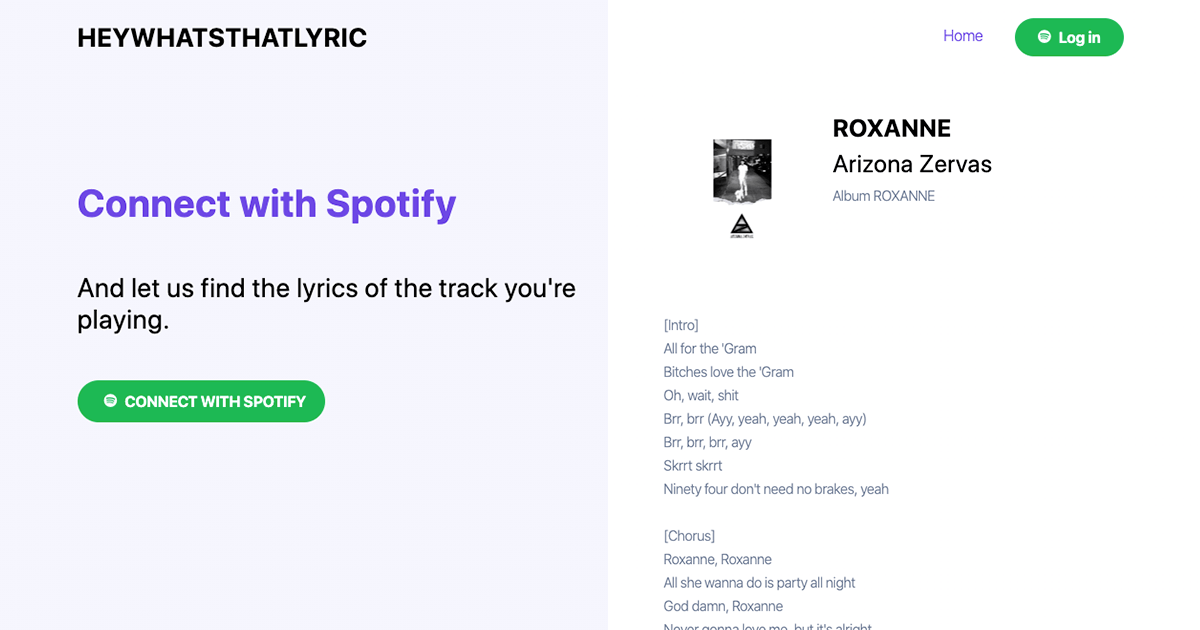Image resolution: width=1200 pixels, height=630 pixels.
Task: Select the [Intro] lyrics section label
Action: [680, 324]
